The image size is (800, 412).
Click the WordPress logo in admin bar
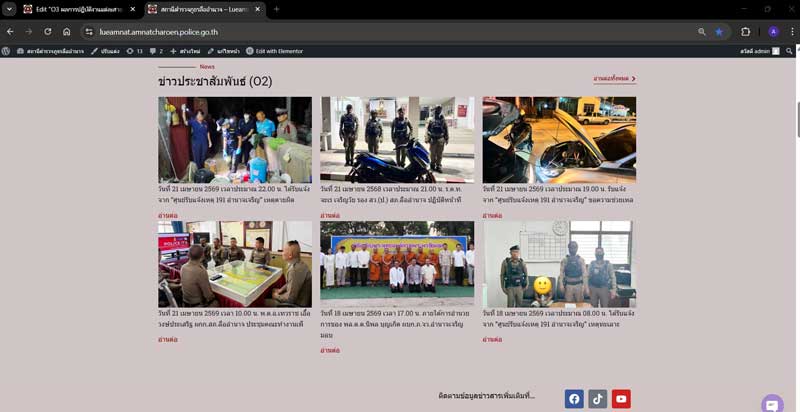(7, 50)
